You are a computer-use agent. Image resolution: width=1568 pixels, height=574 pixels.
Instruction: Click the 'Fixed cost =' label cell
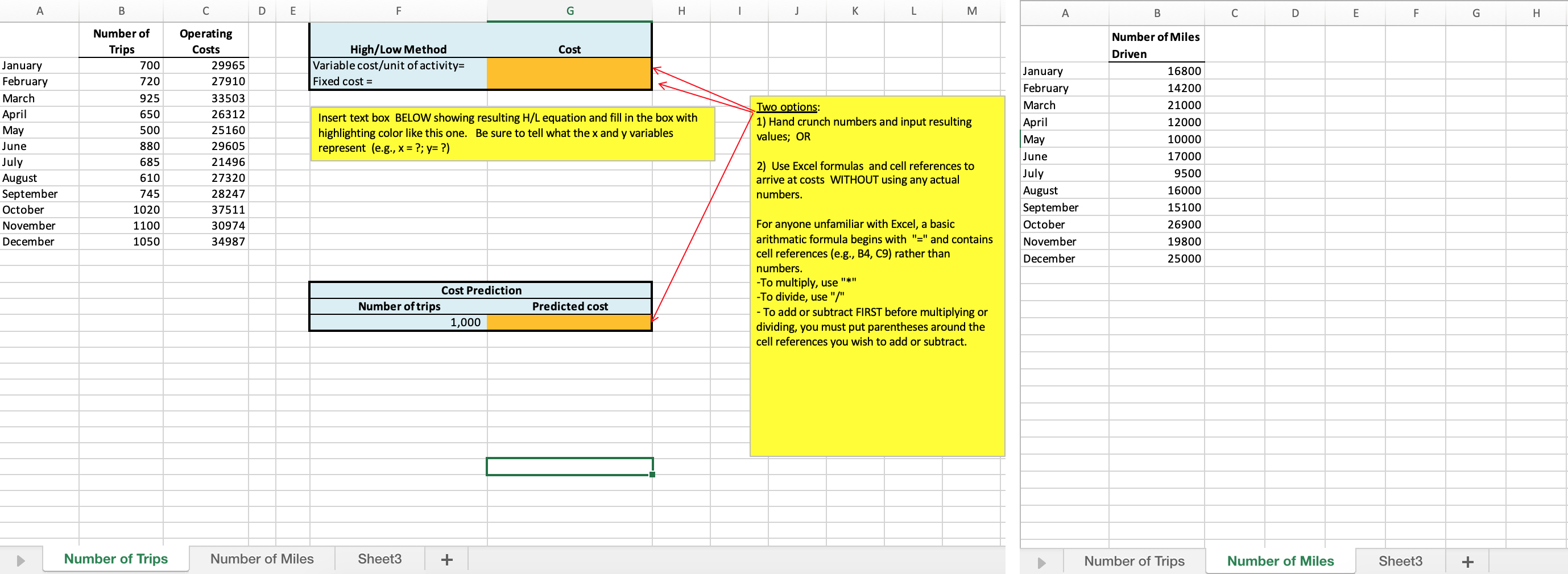[x=399, y=81]
